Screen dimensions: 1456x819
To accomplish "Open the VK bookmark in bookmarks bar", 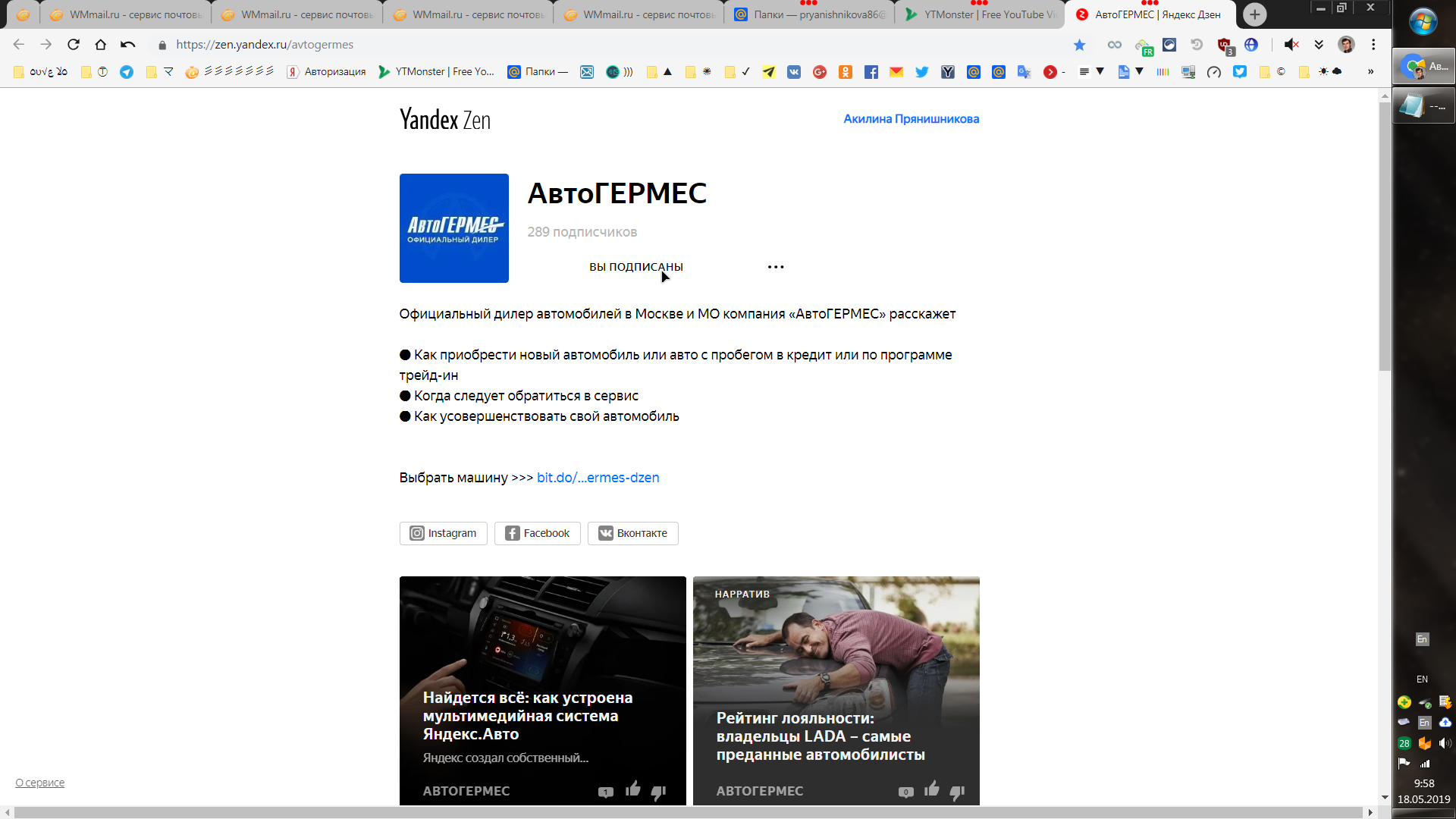I will 794,72.
